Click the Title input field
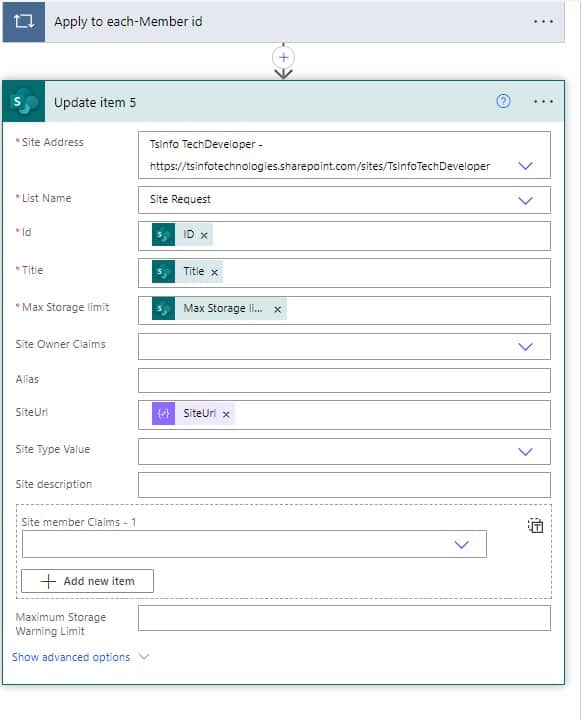 tap(344, 273)
